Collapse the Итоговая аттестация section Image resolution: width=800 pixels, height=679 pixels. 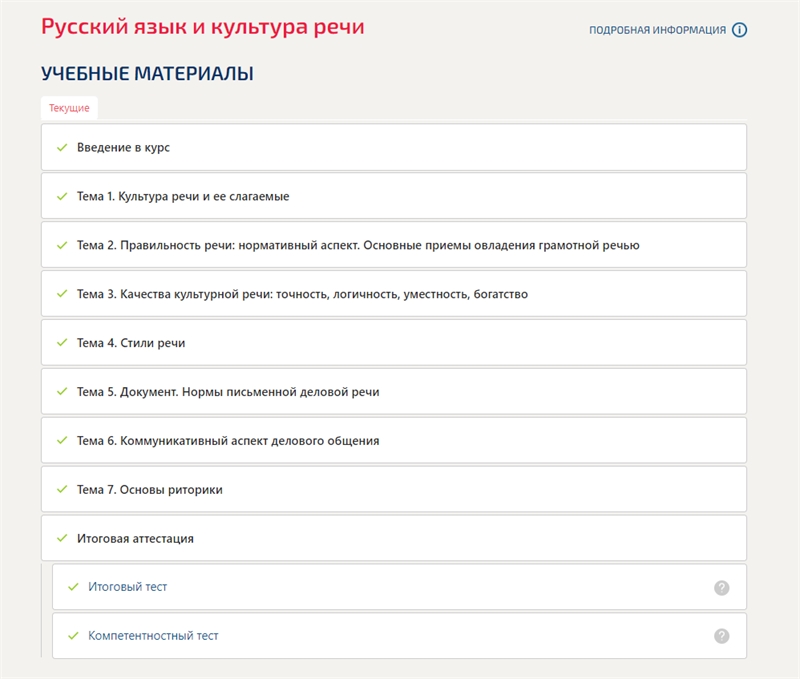point(393,539)
